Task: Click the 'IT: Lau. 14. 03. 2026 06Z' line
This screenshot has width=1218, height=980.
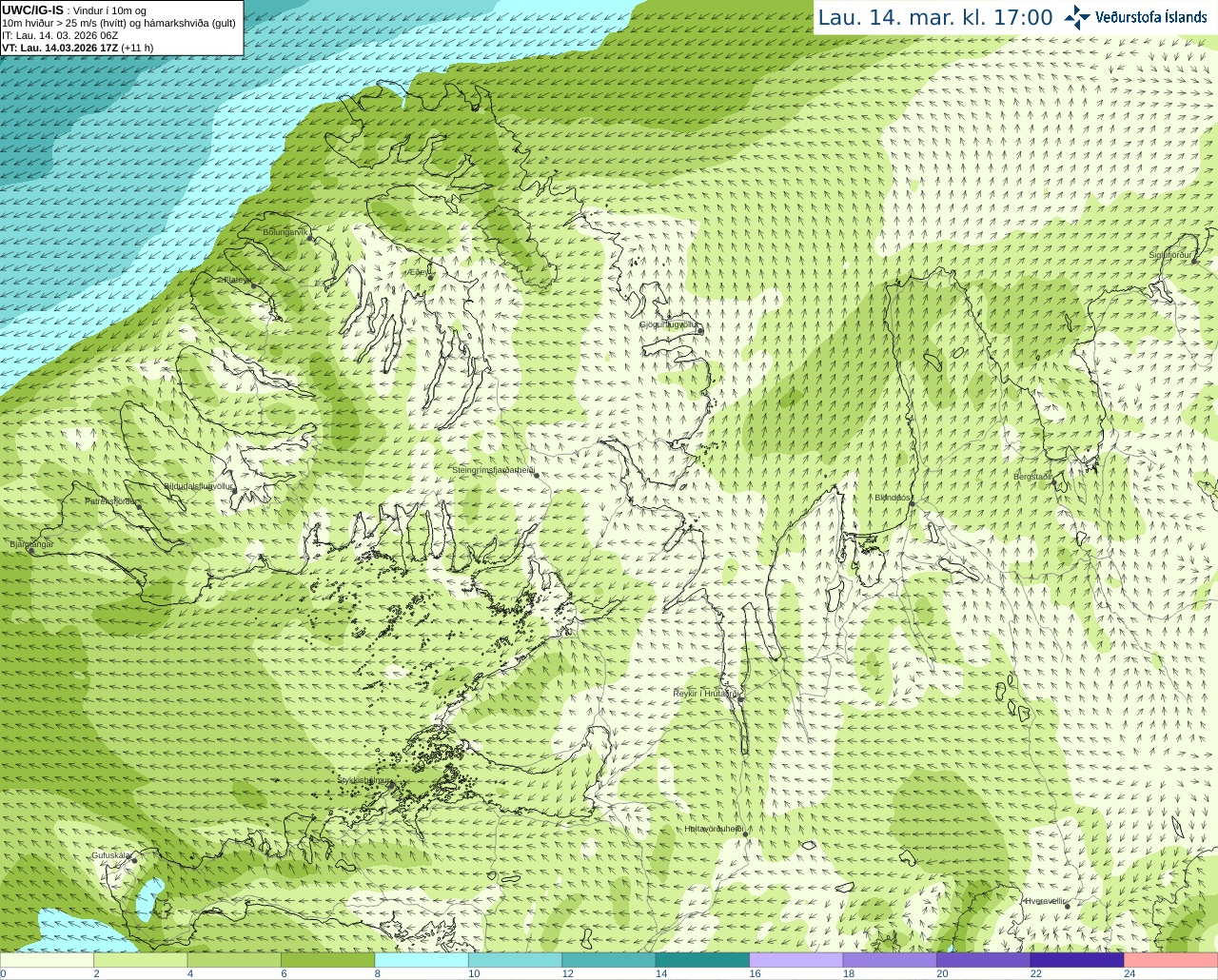Action: (x=60, y=35)
